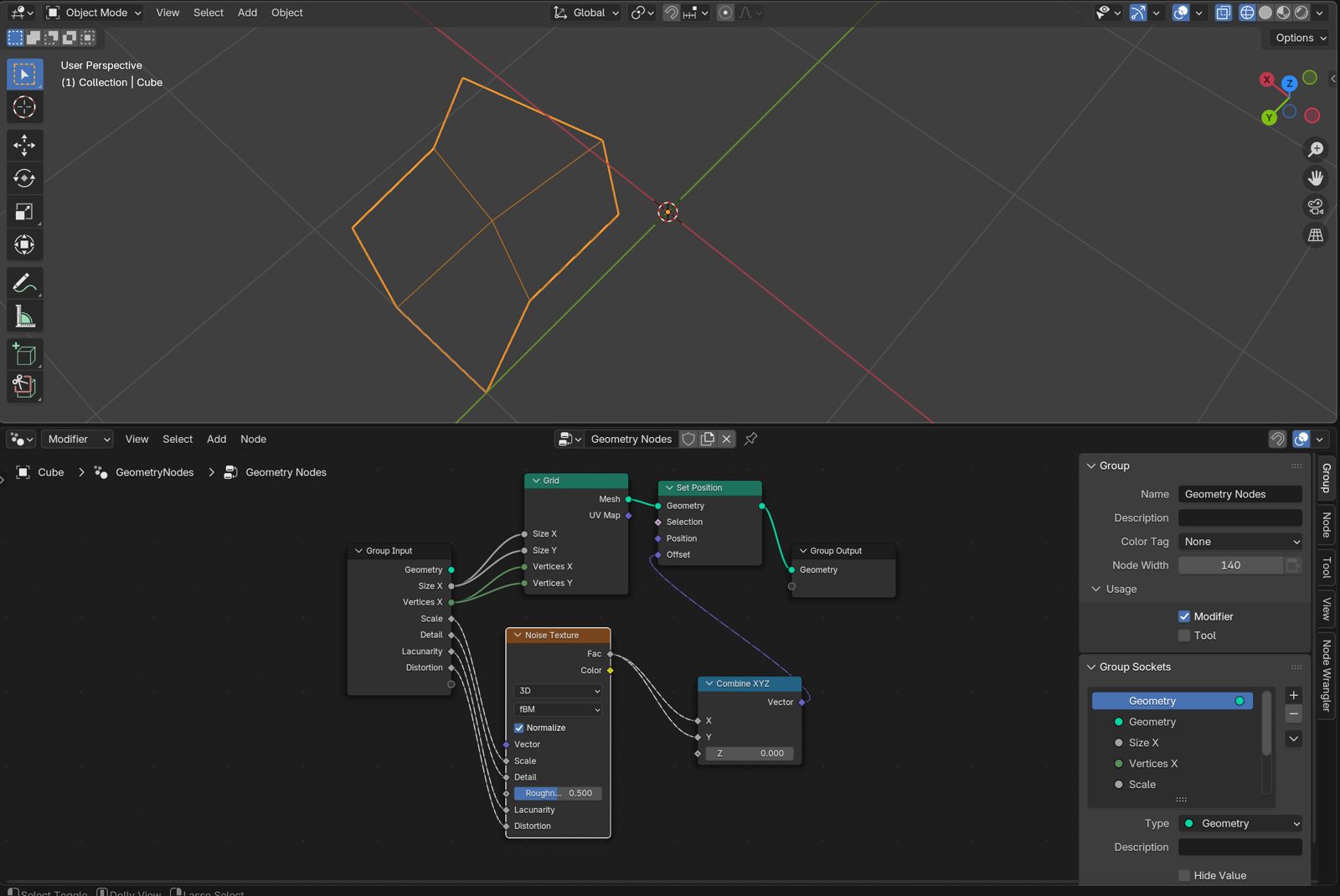Open the viewport Options popover
This screenshot has width=1340, height=896.
[1300, 38]
